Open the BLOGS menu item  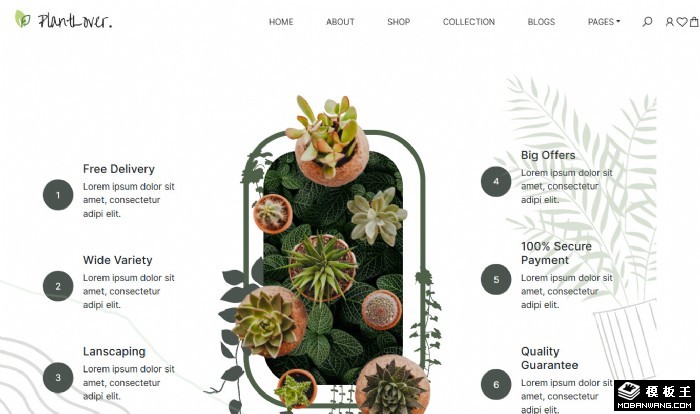541,21
